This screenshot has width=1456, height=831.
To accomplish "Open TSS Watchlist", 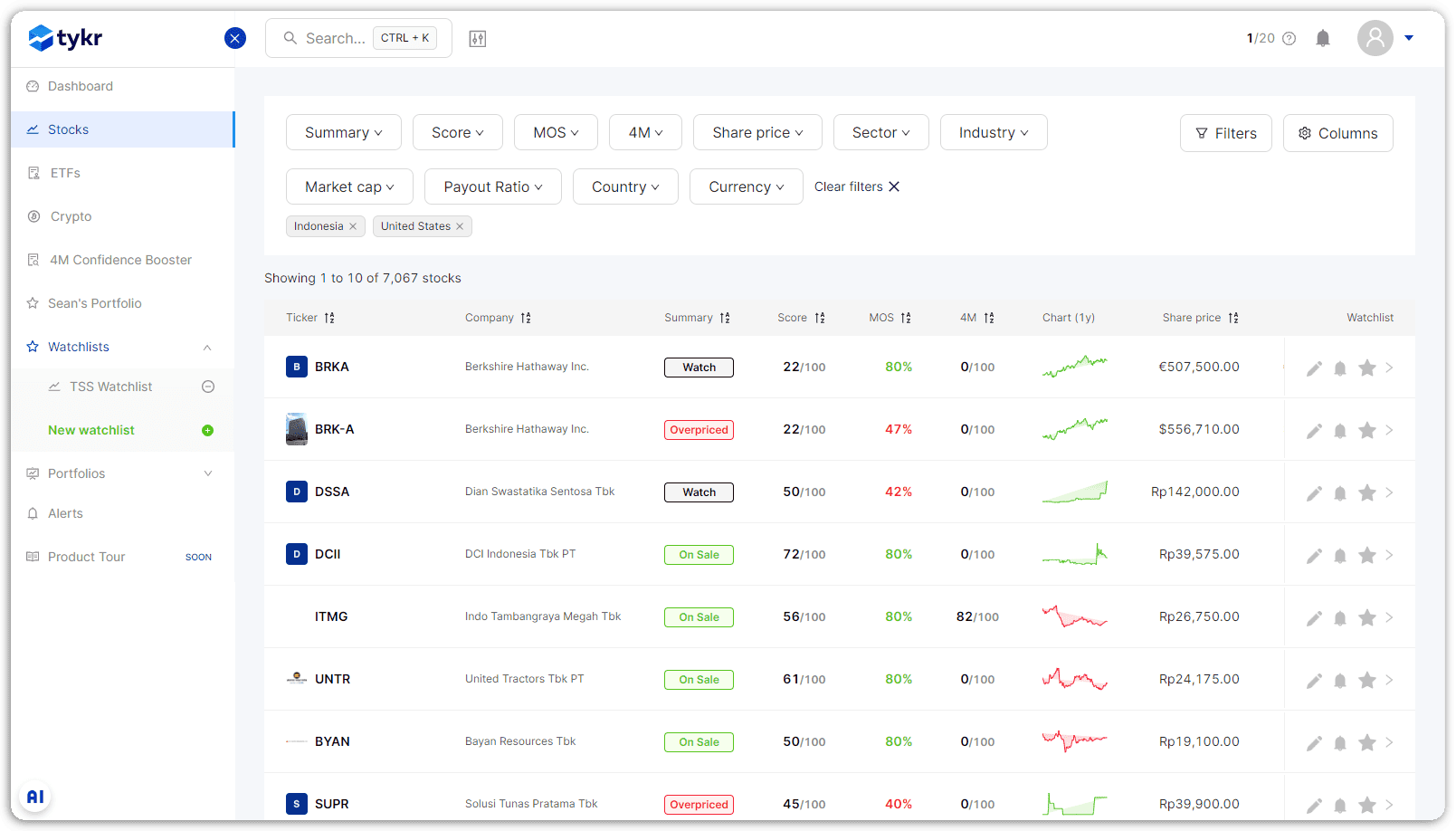I will (x=110, y=387).
